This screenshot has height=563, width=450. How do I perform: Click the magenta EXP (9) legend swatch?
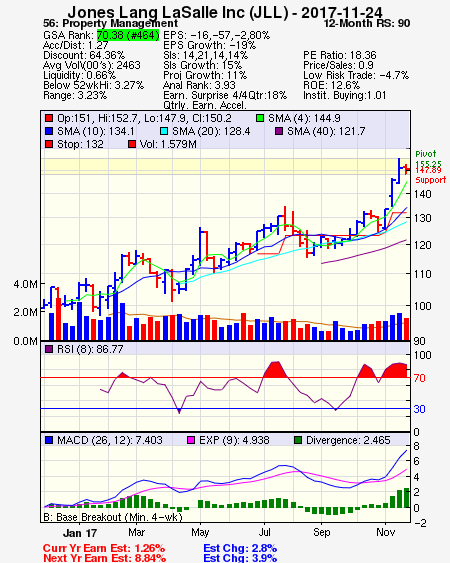(x=191, y=440)
